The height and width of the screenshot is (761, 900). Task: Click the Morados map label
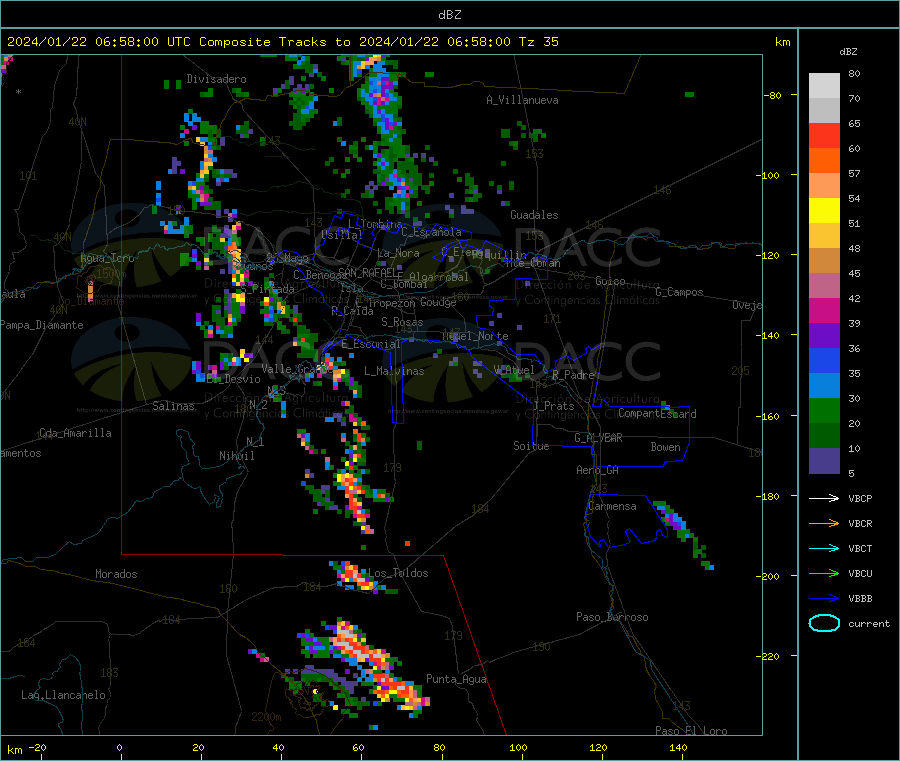click(116, 574)
